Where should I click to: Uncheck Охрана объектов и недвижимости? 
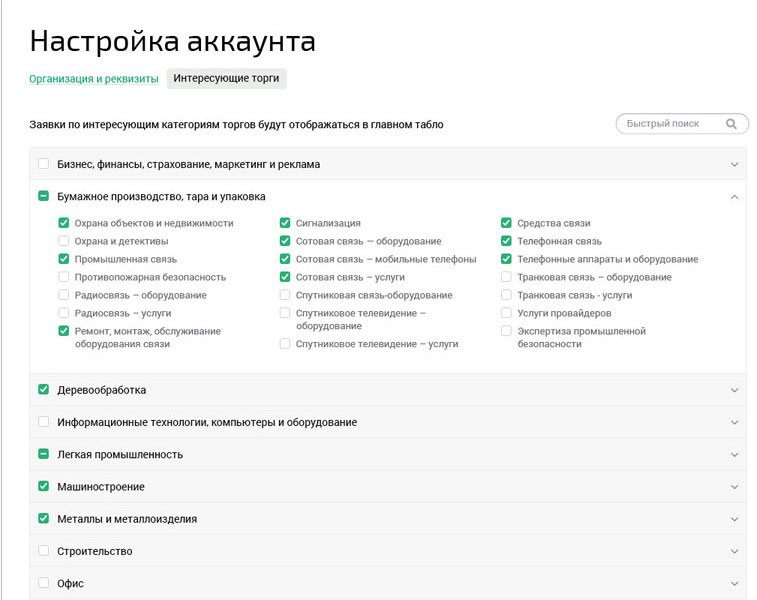[x=64, y=223]
